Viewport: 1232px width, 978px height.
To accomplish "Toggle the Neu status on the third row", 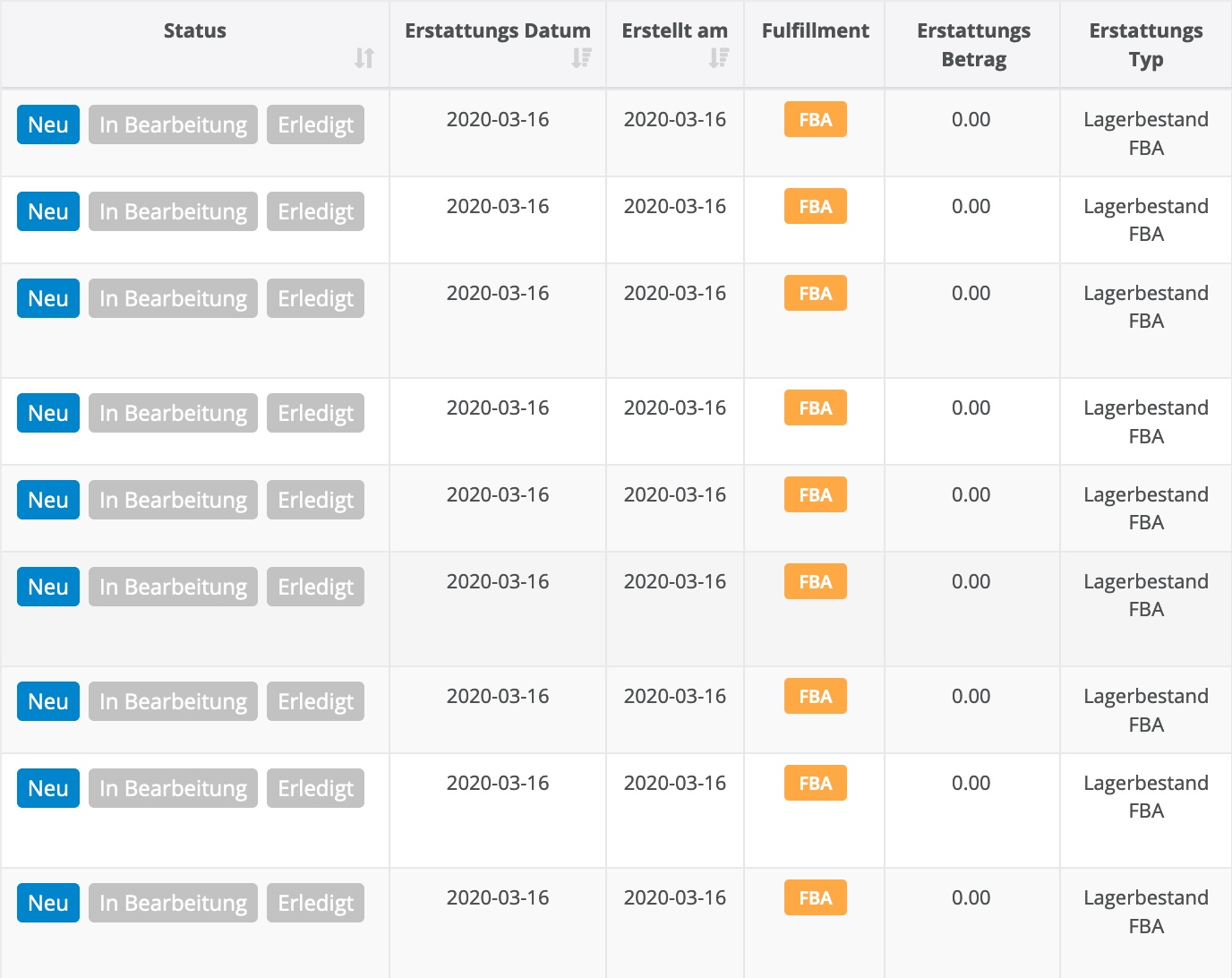I will pos(47,297).
